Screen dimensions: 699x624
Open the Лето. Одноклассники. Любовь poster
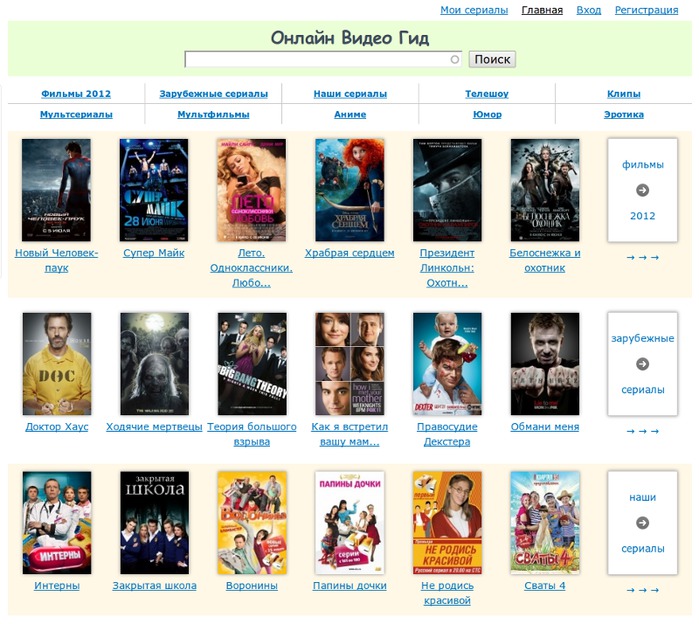coord(251,190)
